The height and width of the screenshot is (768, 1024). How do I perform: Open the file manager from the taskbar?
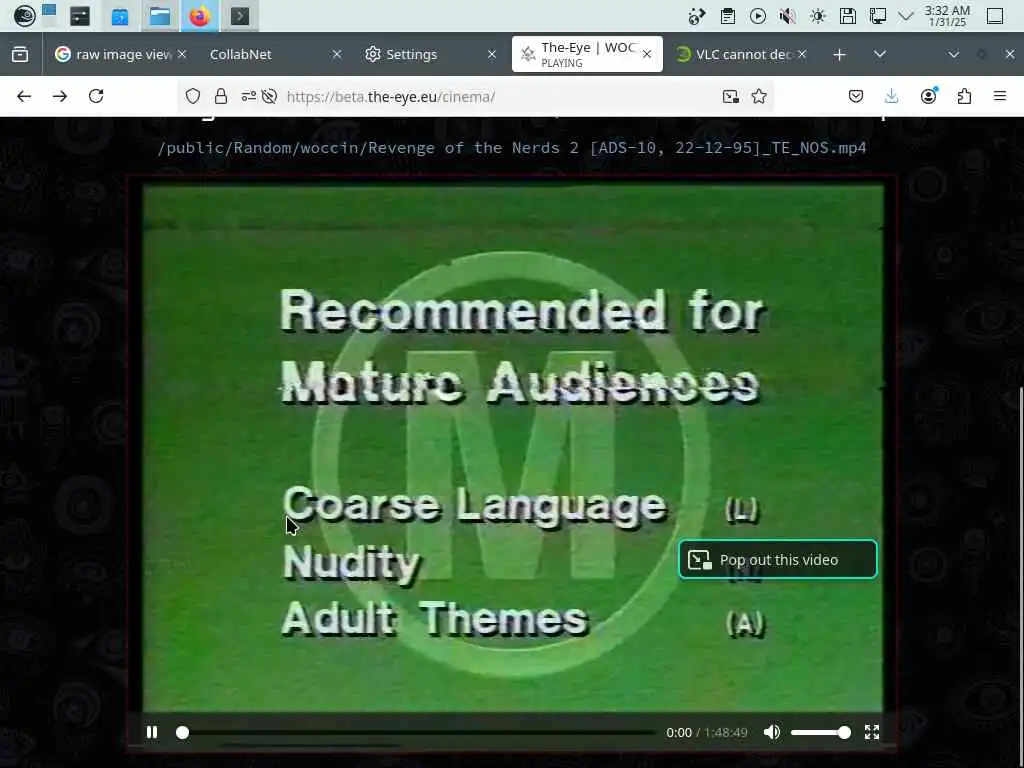click(160, 16)
